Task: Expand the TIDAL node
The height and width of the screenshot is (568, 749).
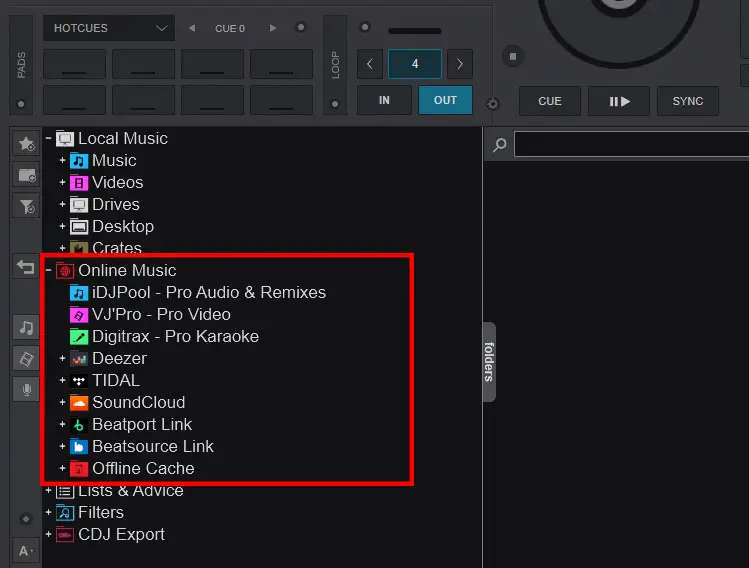Action: (x=63, y=380)
